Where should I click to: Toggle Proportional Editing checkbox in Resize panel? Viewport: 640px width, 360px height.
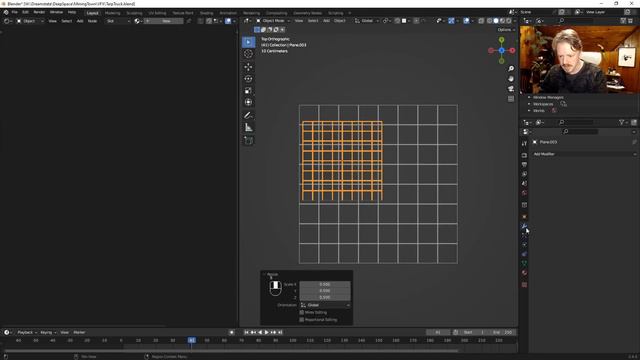tap(302, 320)
